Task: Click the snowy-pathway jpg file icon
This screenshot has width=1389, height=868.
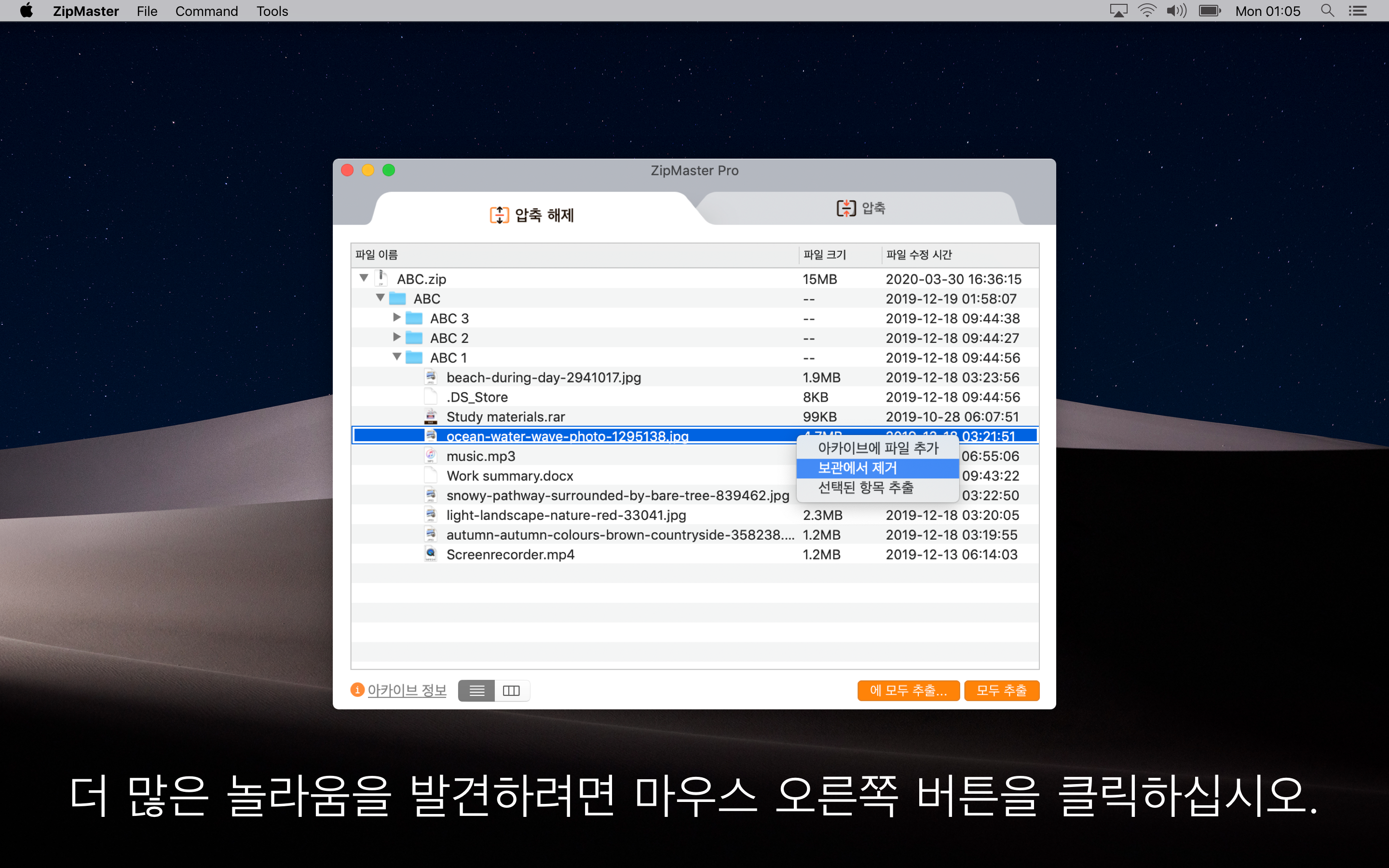Action: point(431,495)
